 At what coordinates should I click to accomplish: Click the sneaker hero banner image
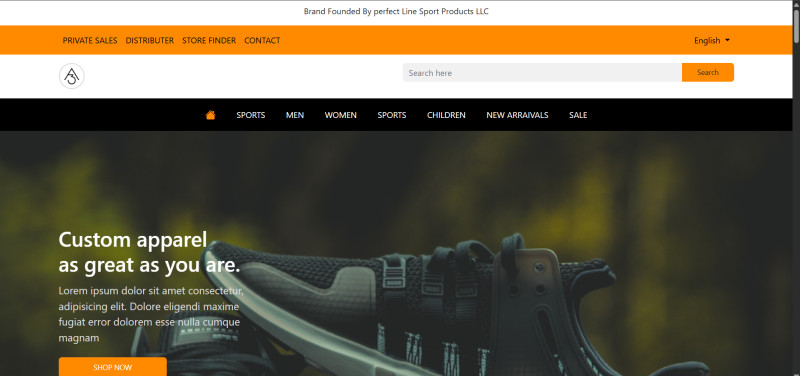tap(396, 254)
